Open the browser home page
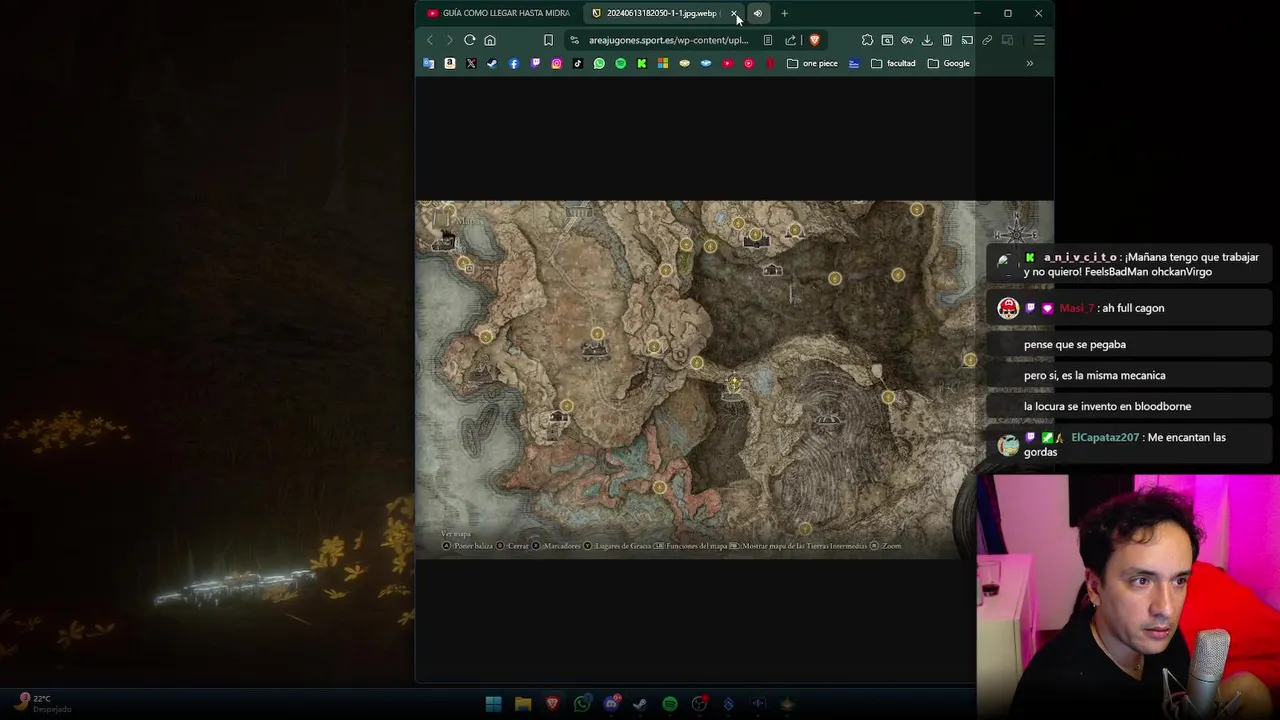 click(x=490, y=40)
